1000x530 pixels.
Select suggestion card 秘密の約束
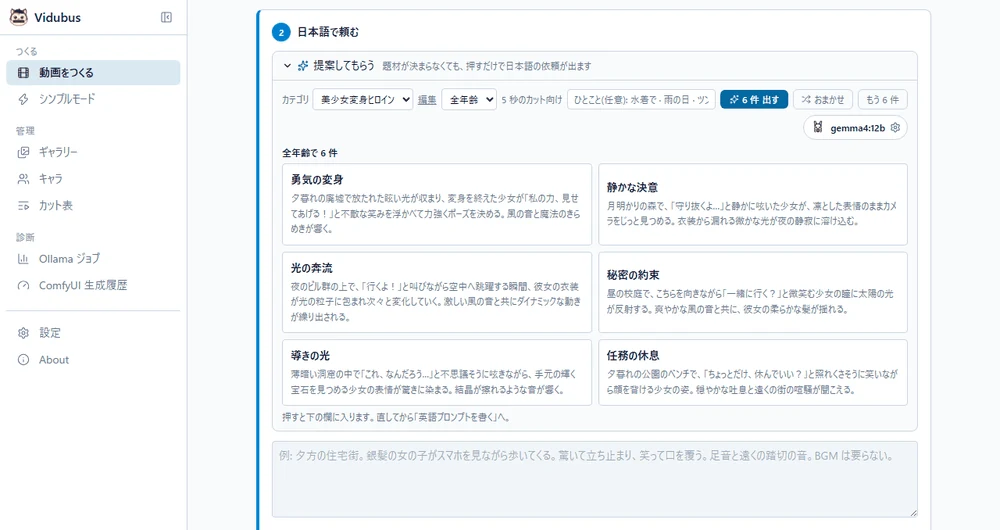[753, 292]
